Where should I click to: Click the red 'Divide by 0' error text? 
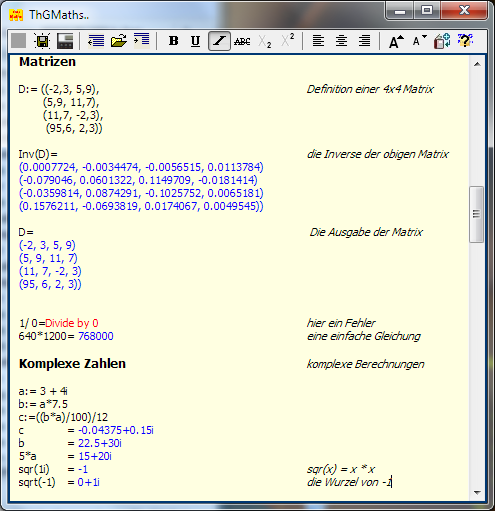click(72, 323)
